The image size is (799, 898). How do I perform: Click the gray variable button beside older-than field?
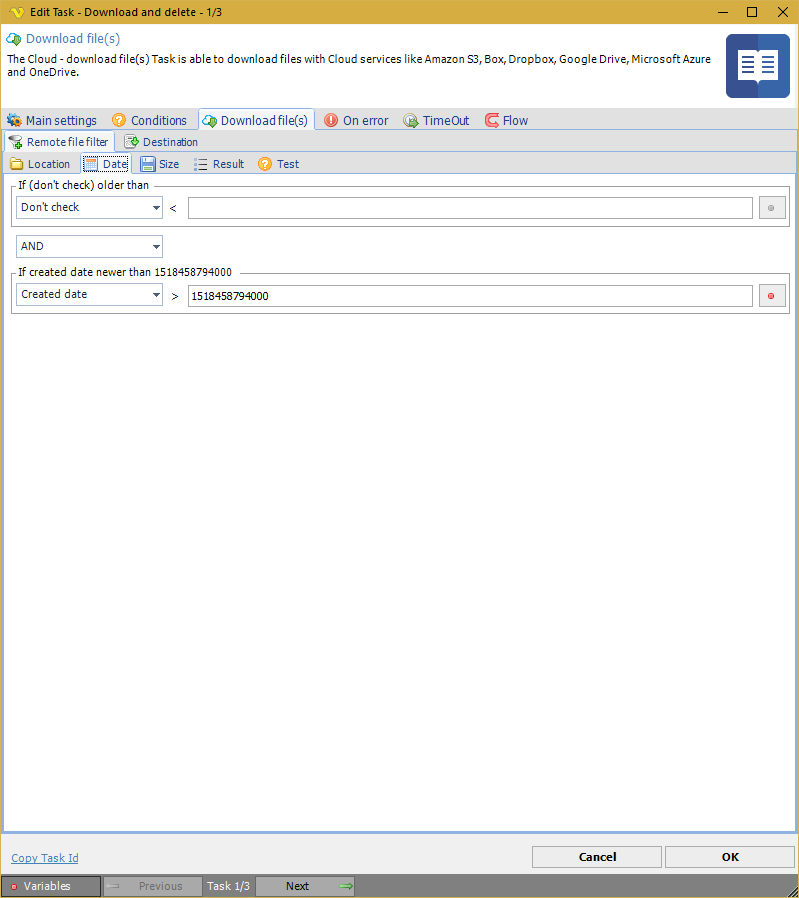[771, 208]
